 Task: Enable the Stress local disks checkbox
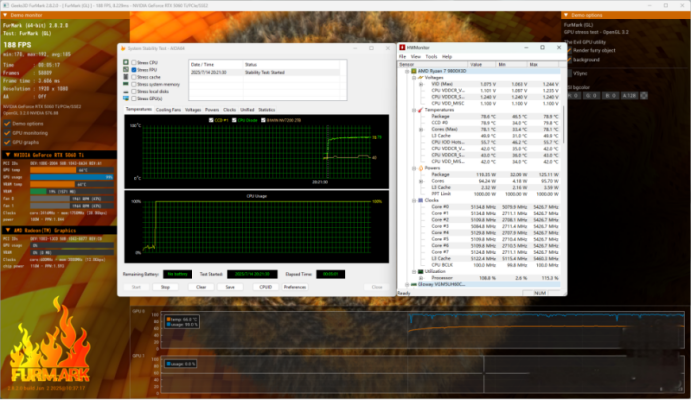pos(134,91)
